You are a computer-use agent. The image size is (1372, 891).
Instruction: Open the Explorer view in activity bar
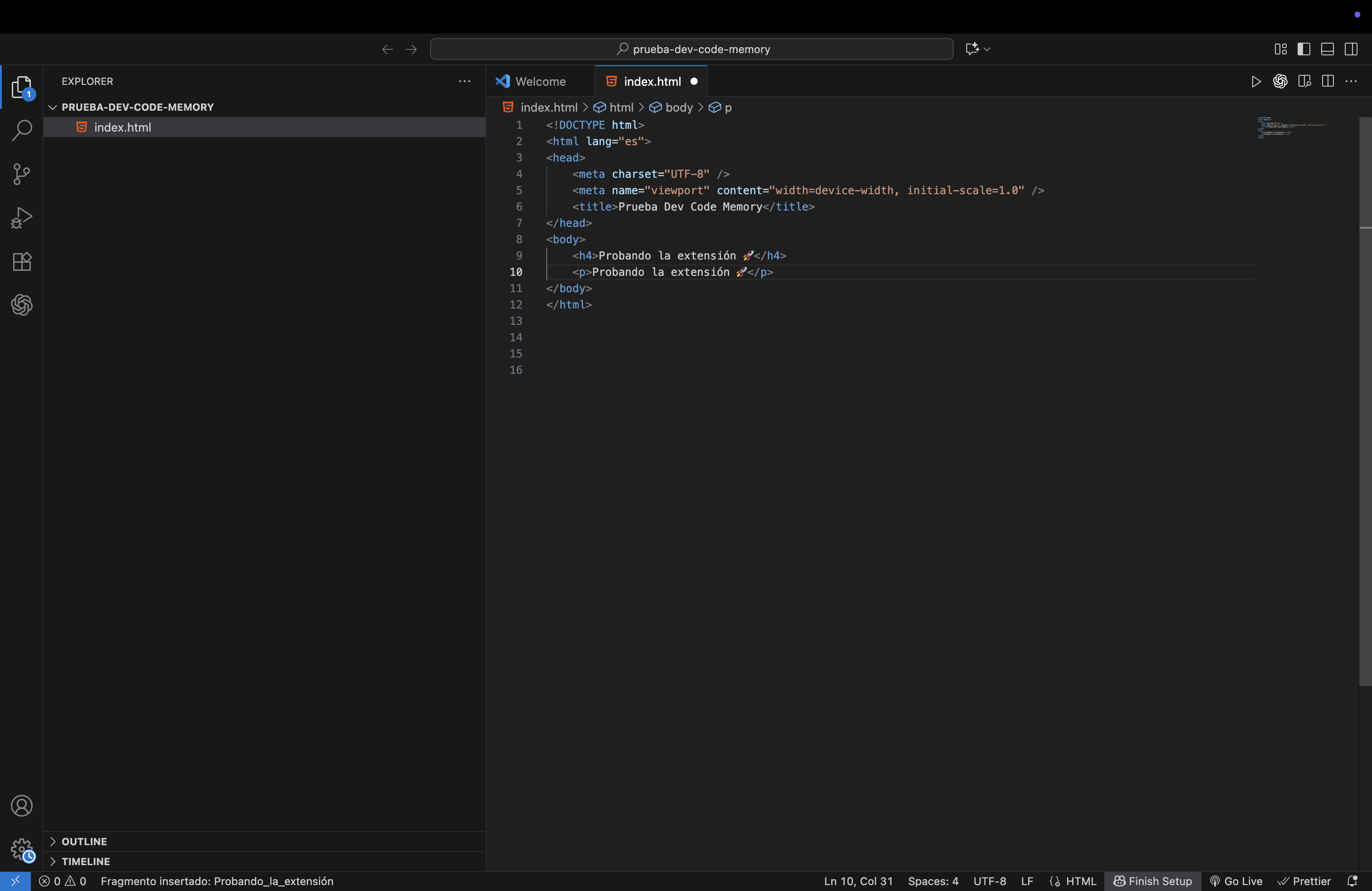(x=21, y=87)
